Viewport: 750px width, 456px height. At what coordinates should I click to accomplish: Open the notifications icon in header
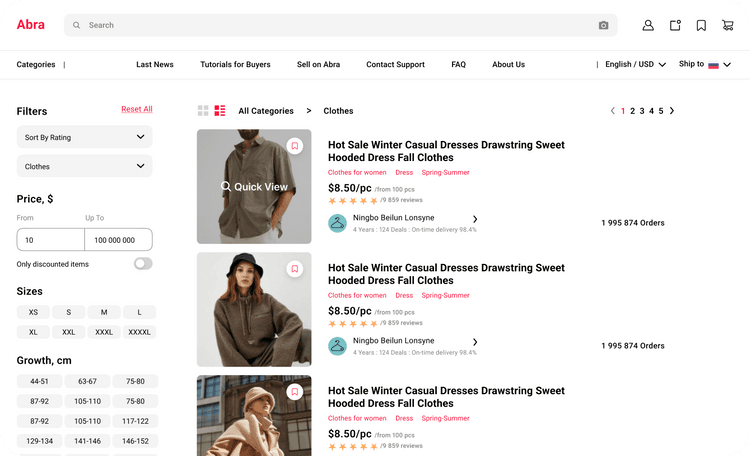point(675,25)
